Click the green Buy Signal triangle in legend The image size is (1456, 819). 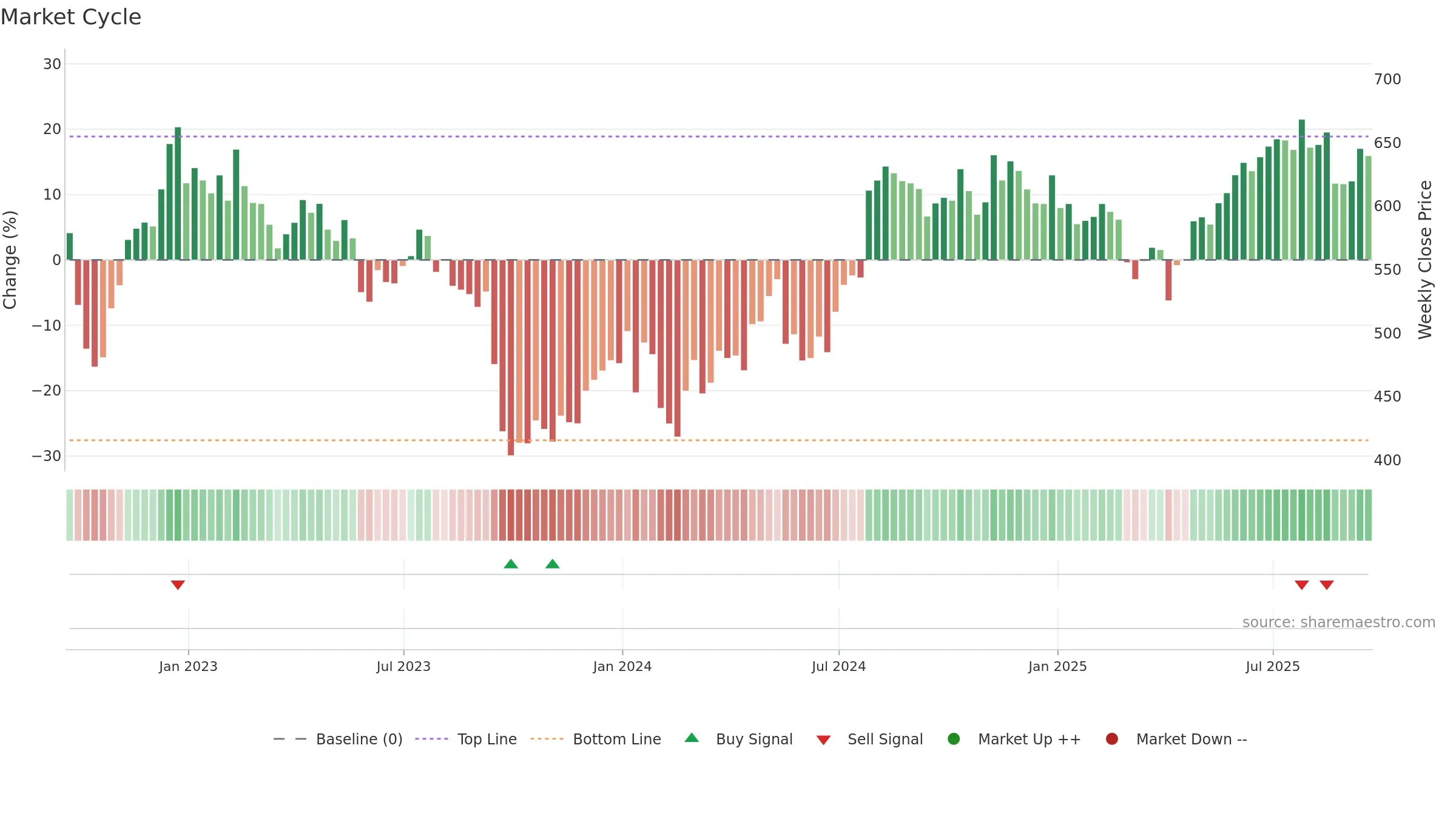692,738
